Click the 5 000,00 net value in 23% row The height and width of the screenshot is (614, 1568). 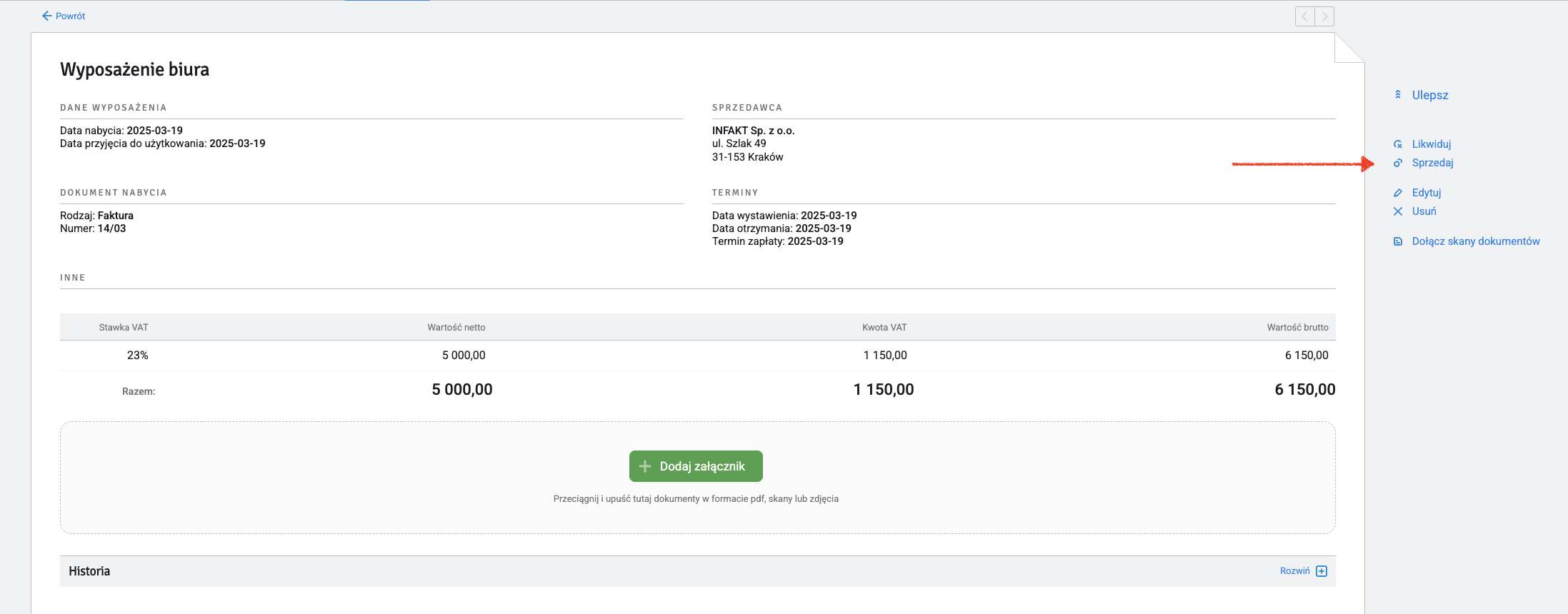click(464, 356)
